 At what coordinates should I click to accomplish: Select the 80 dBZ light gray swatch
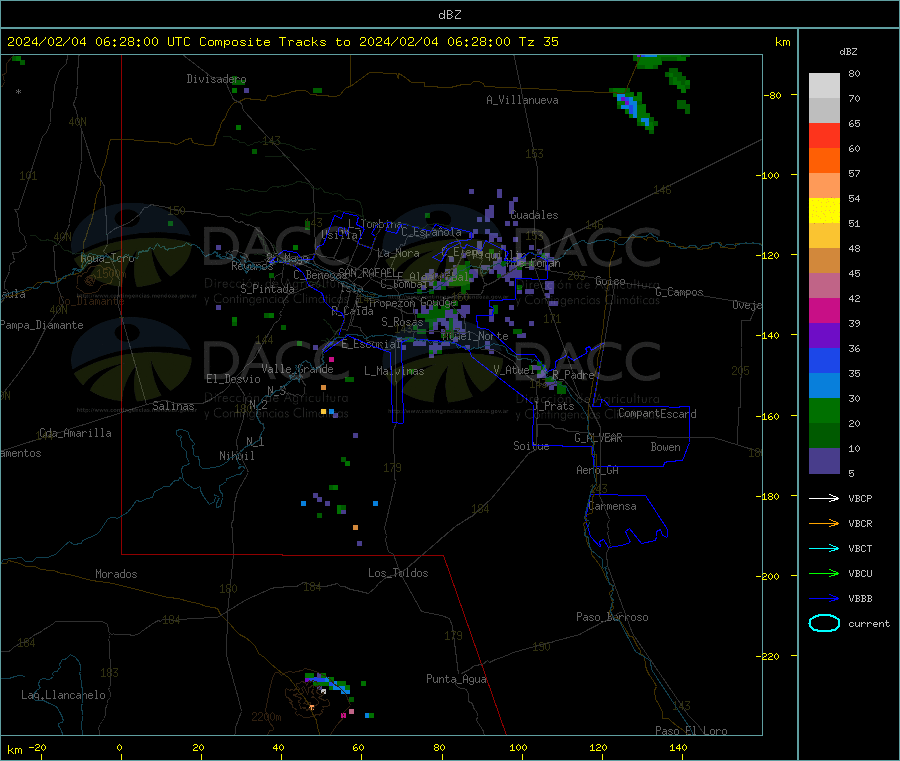pos(824,86)
